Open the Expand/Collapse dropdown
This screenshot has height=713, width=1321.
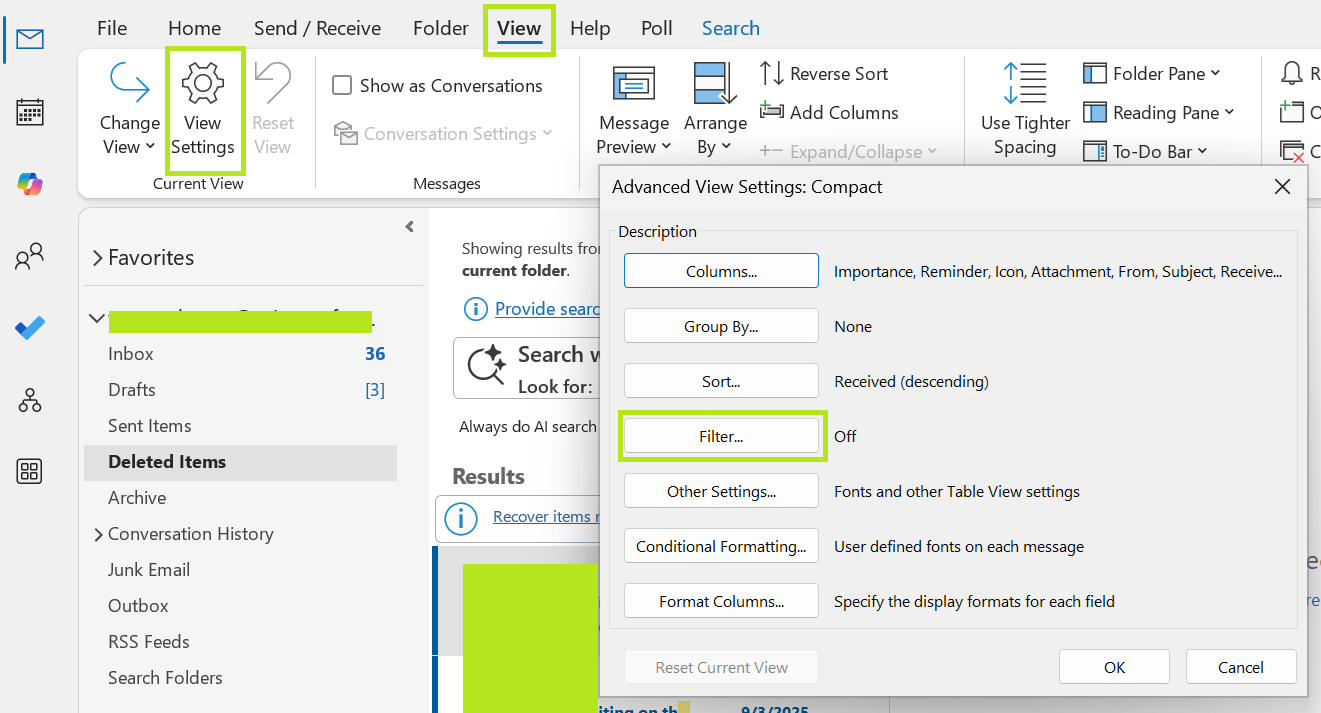coord(848,152)
